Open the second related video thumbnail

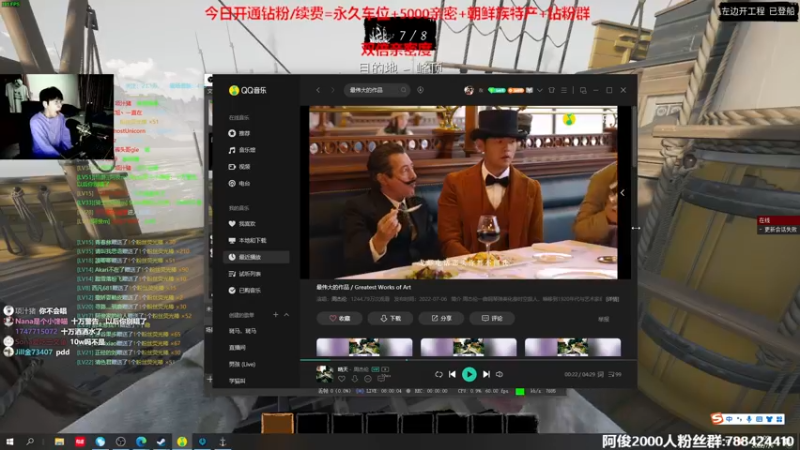click(468, 347)
